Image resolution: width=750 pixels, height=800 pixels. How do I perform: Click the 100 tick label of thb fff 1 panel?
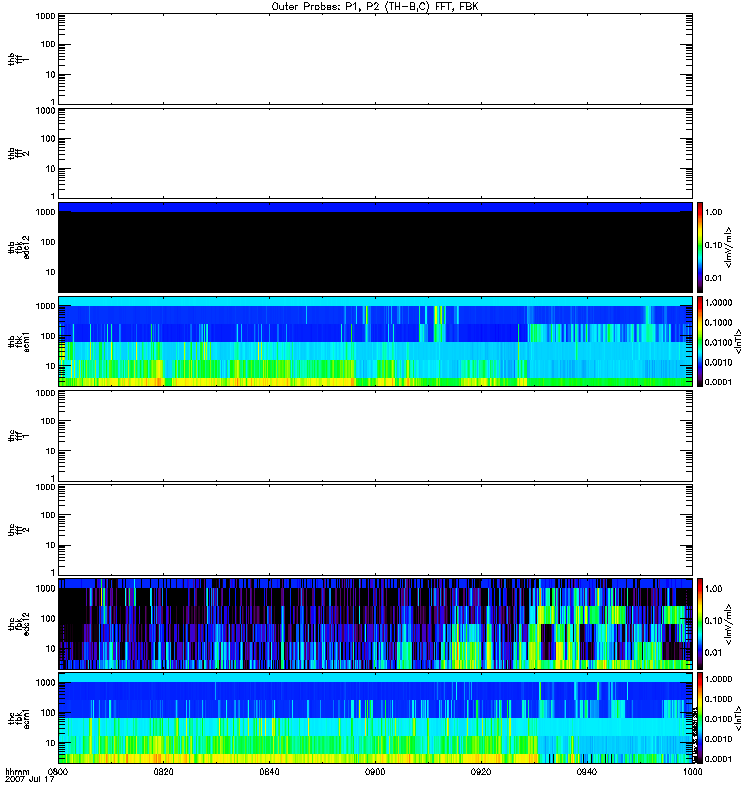(48, 44)
